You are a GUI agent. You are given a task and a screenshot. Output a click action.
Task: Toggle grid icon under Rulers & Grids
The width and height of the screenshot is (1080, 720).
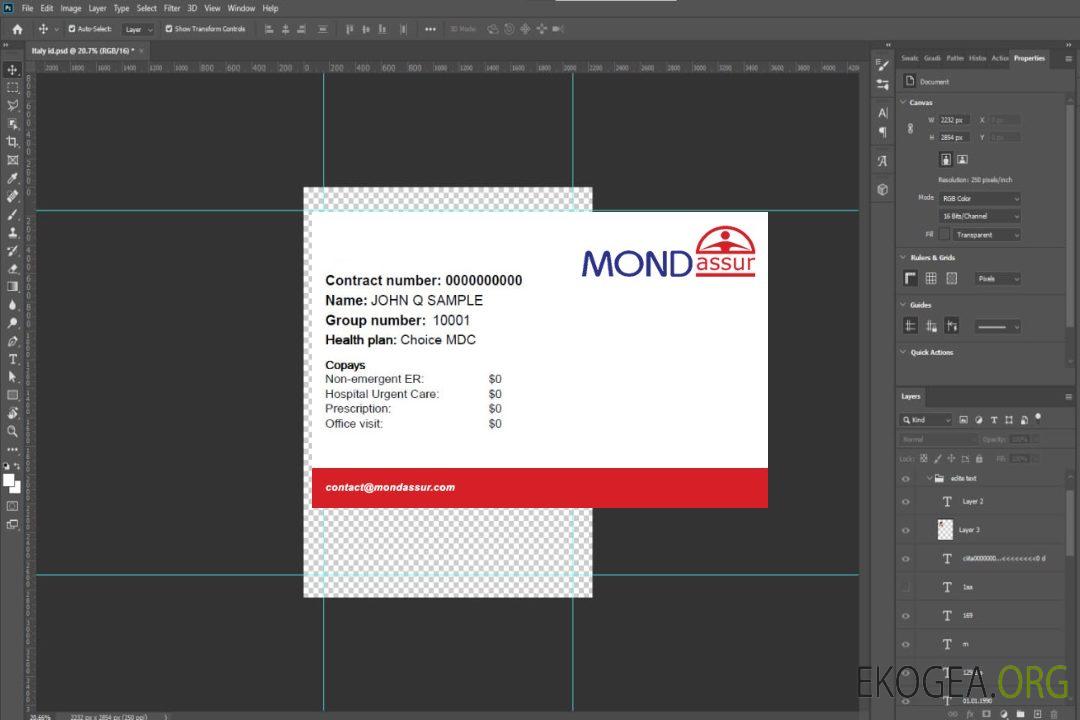931,279
